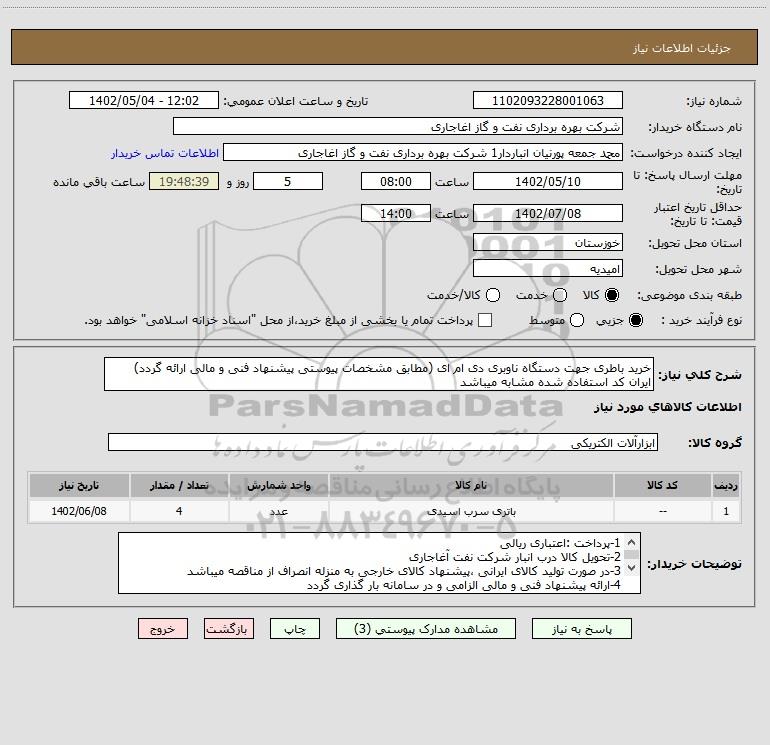Click the باتری سرب اسیدی item cell
Image resolution: width=770 pixels, height=745 pixels.
[471, 511]
